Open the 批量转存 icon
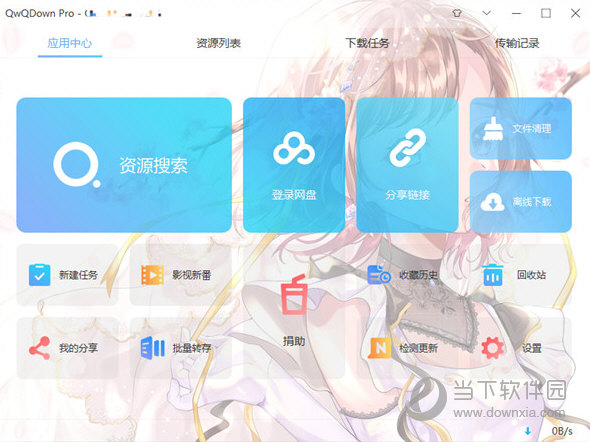The image size is (590, 442). coord(152,348)
